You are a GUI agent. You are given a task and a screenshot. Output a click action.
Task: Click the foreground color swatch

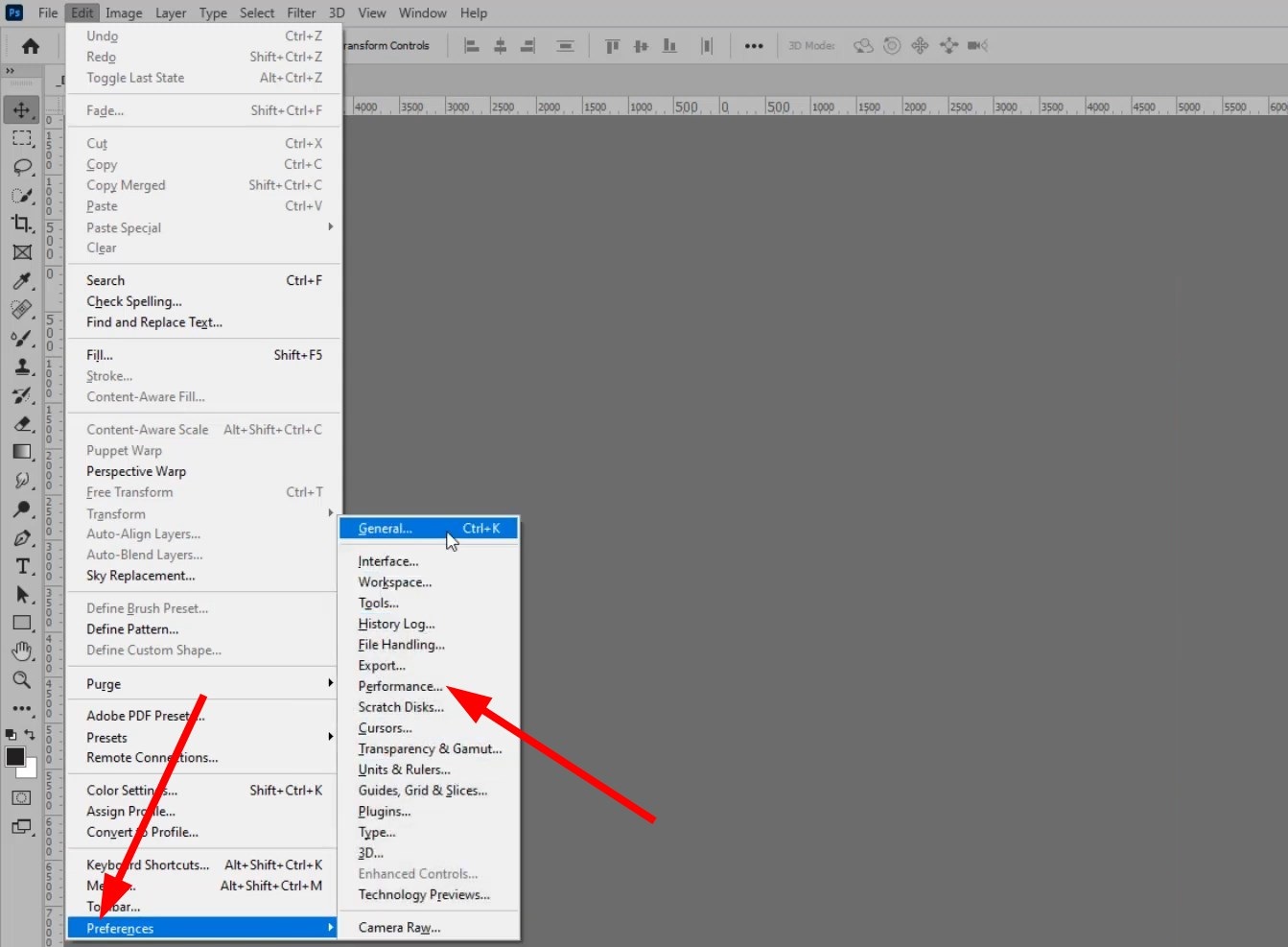pos(14,756)
